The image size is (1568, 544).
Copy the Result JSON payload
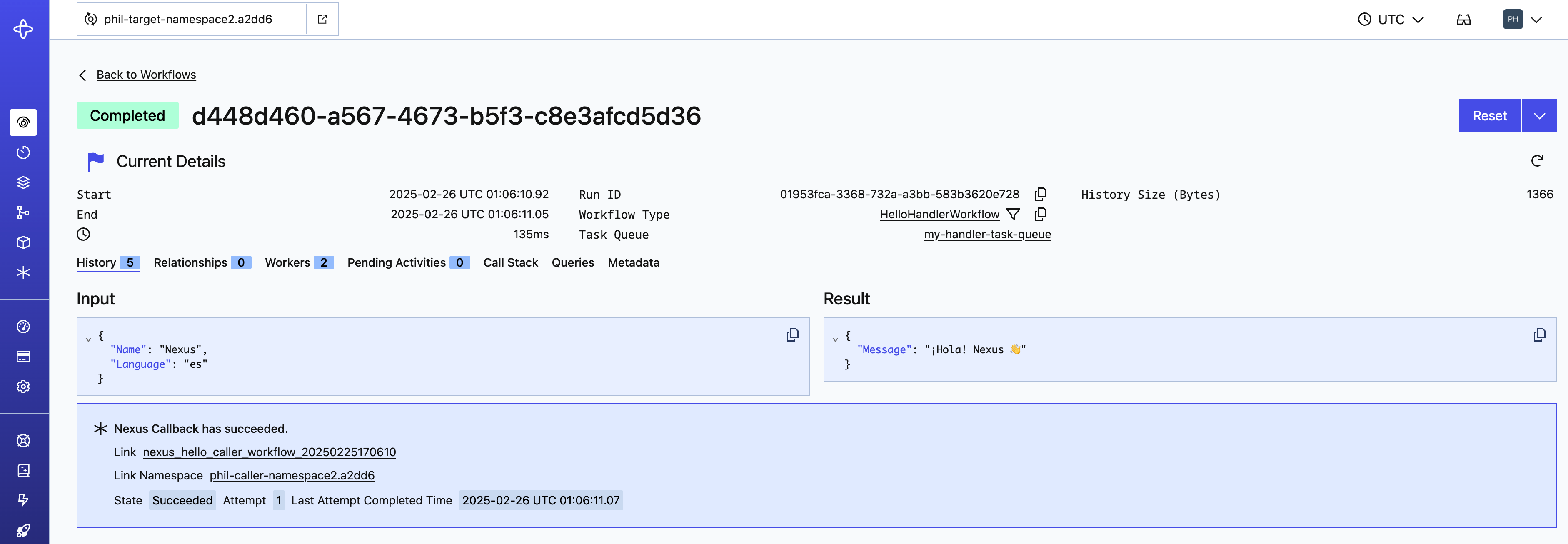tap(1539, 334)
